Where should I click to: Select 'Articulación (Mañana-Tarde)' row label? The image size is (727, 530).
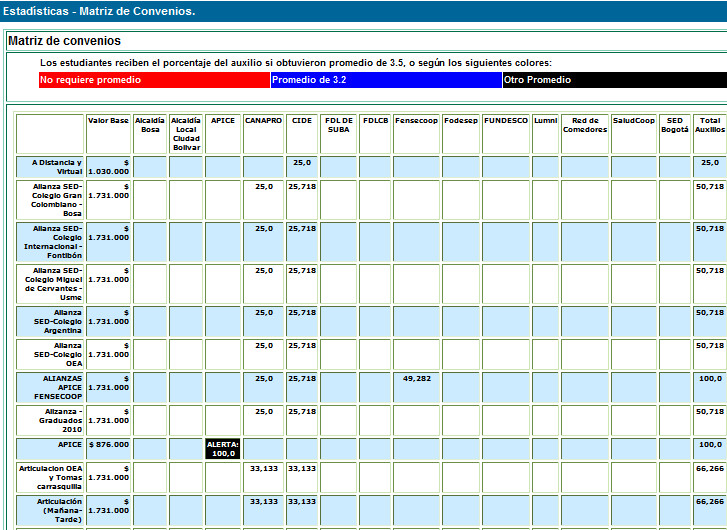coord(50,510)
